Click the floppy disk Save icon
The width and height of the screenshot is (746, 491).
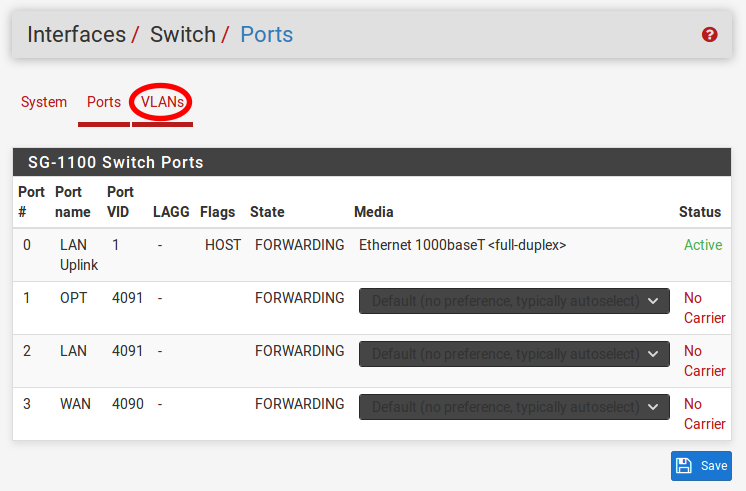(x=684, y=466)
